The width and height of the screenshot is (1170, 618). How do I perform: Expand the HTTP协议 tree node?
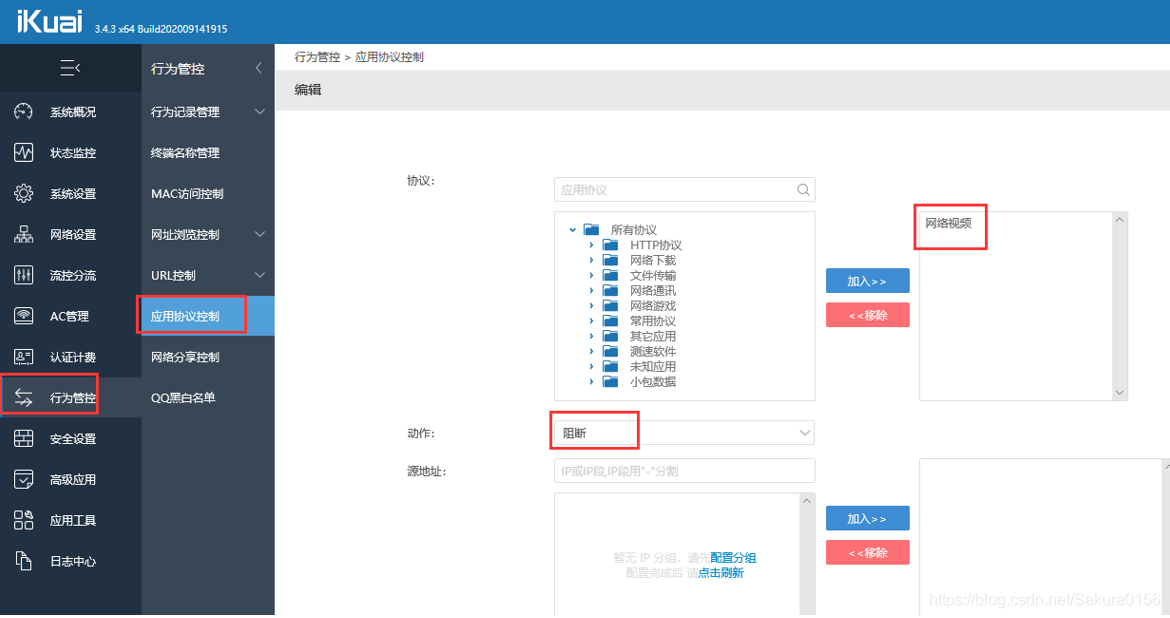point(591,245)
